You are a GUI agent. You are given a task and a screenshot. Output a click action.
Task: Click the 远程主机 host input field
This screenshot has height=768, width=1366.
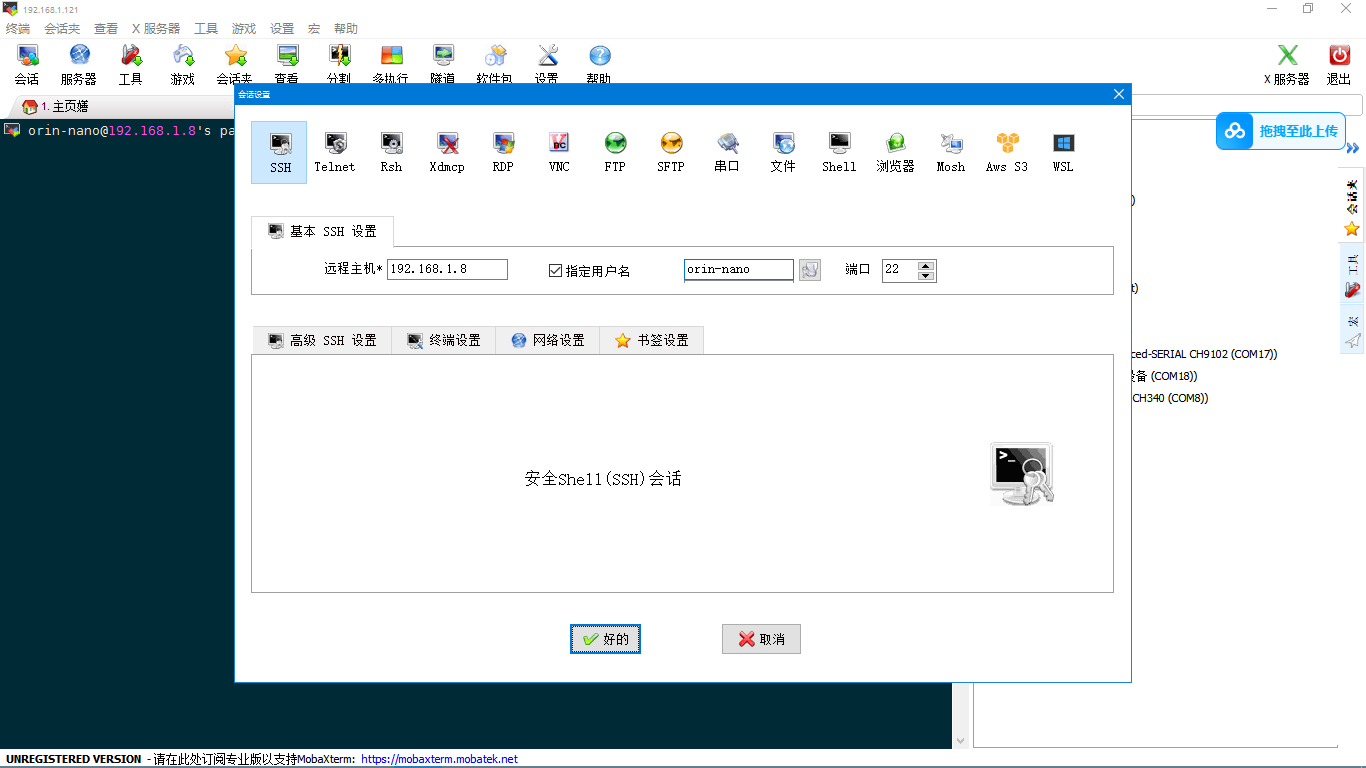(446, 269)
